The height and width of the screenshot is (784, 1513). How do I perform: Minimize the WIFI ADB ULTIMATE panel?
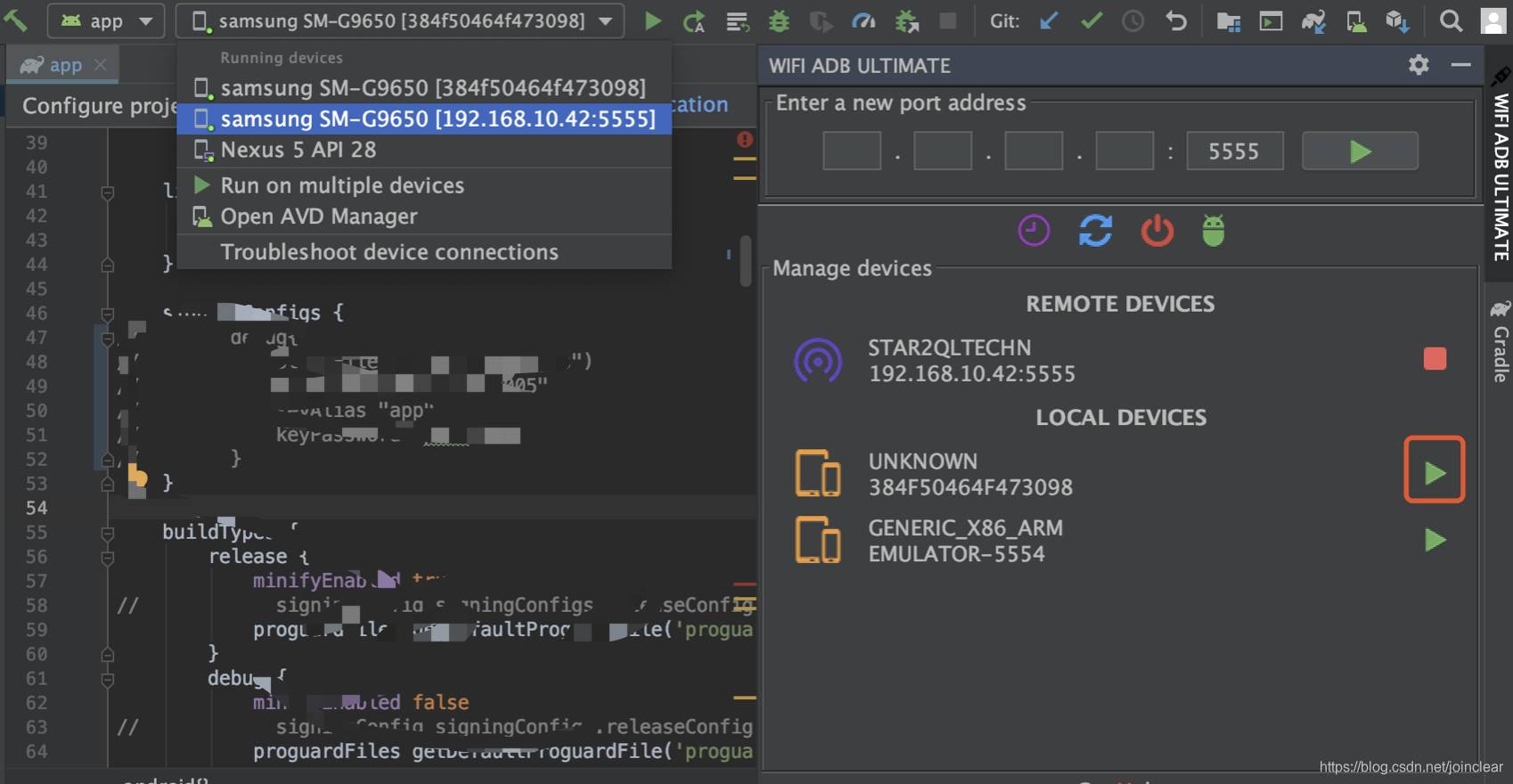(x=1460, y=65)
